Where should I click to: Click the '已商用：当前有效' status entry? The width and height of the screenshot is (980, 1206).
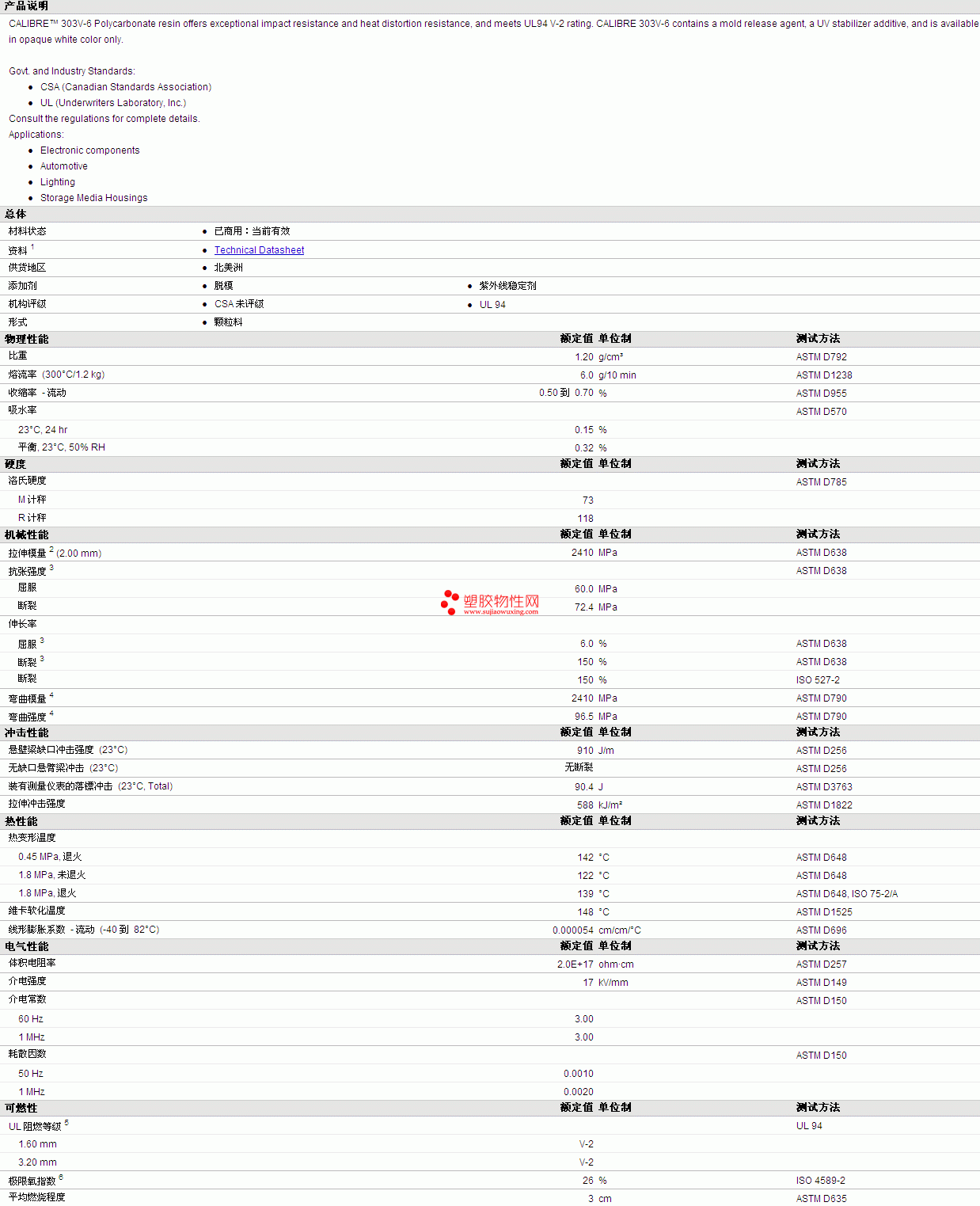click(253, 231)
